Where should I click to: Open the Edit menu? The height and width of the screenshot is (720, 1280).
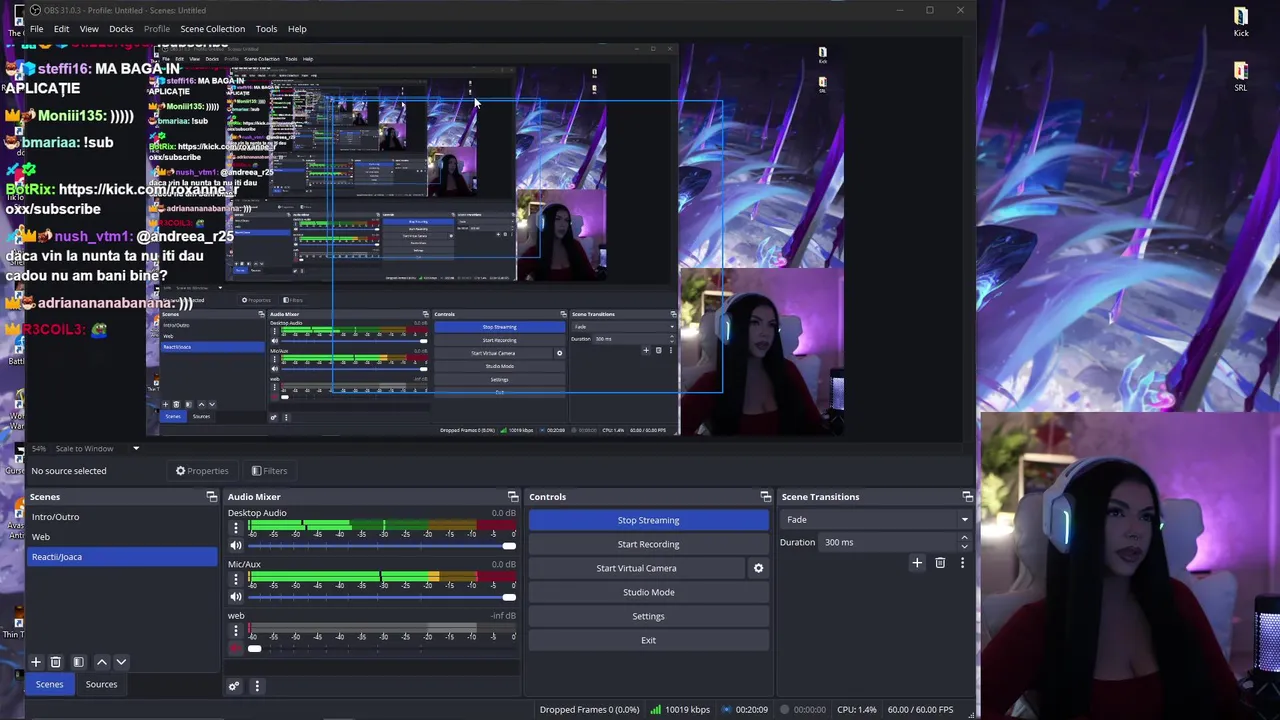click(61, 29)
